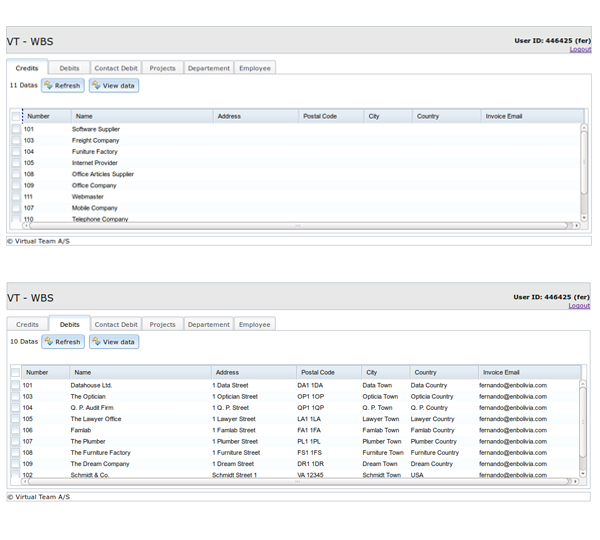Sort Debits table by City column
The image size is (600, 540).
click(x=385, y=372)
